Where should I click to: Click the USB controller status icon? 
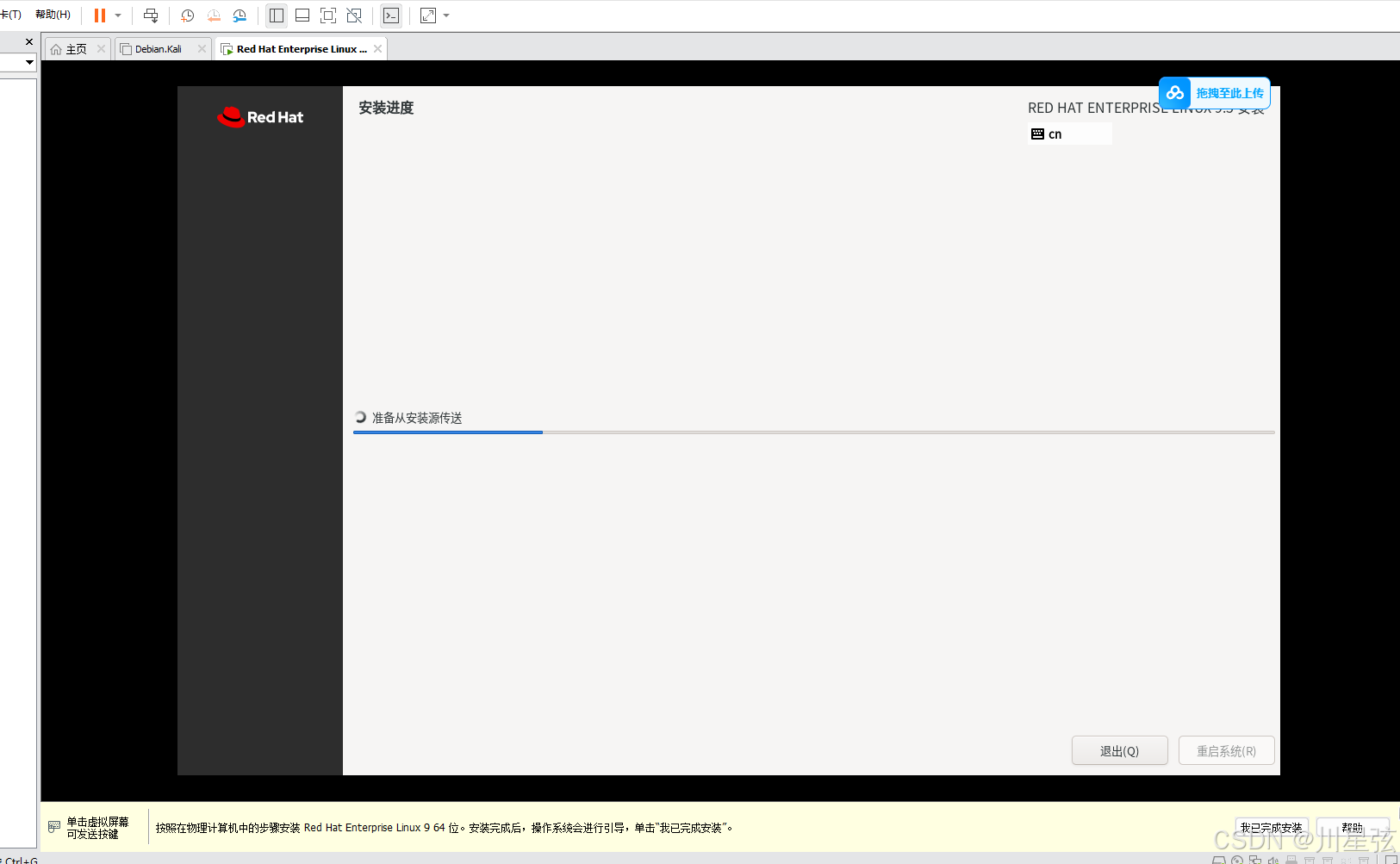tap(1291, 860)
